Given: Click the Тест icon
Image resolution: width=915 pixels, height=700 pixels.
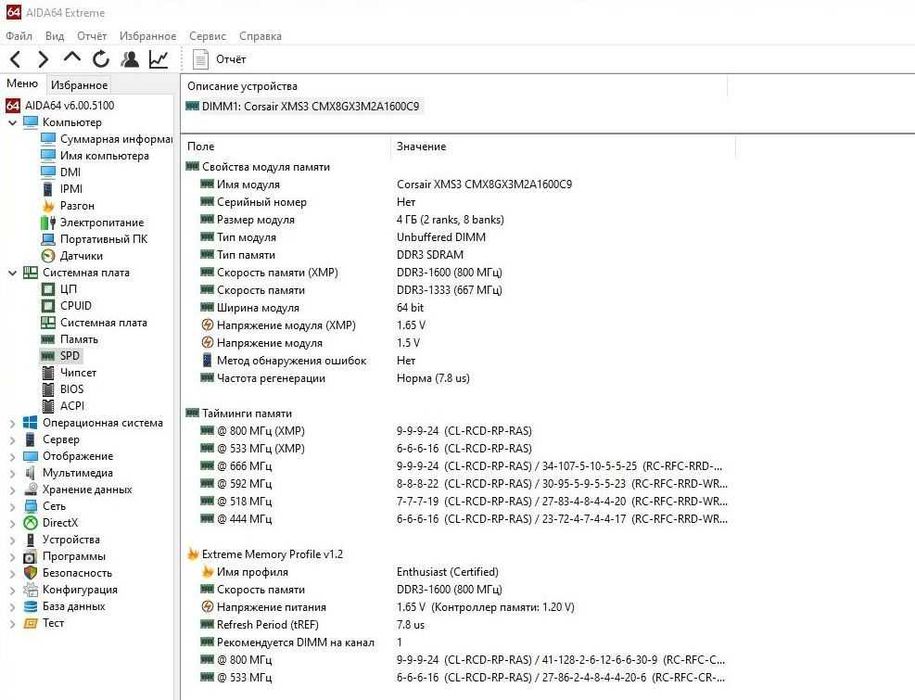Looking at the screenshot, I should 30,624.
